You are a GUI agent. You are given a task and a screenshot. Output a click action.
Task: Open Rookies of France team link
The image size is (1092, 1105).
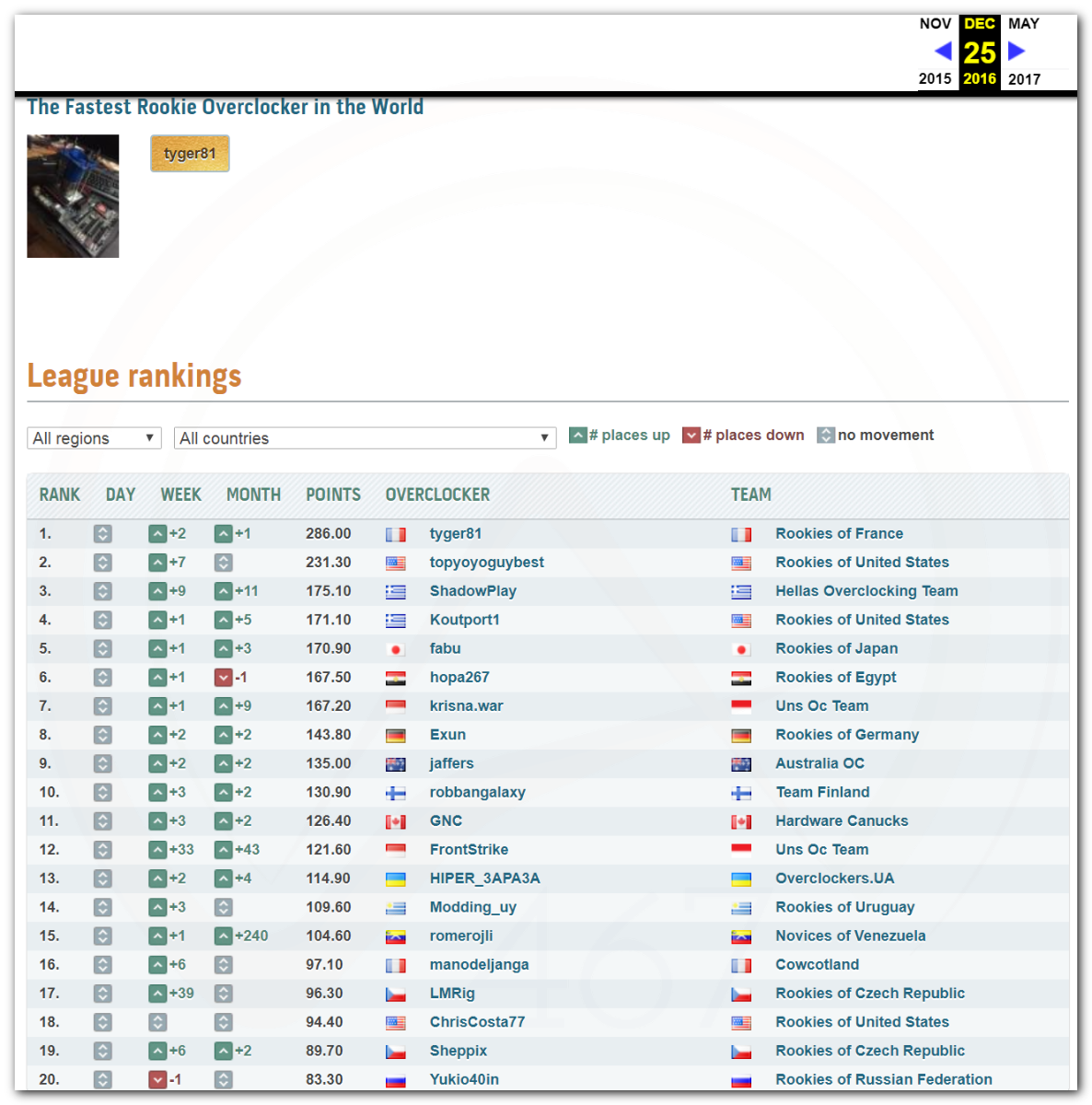pos(840,534)
